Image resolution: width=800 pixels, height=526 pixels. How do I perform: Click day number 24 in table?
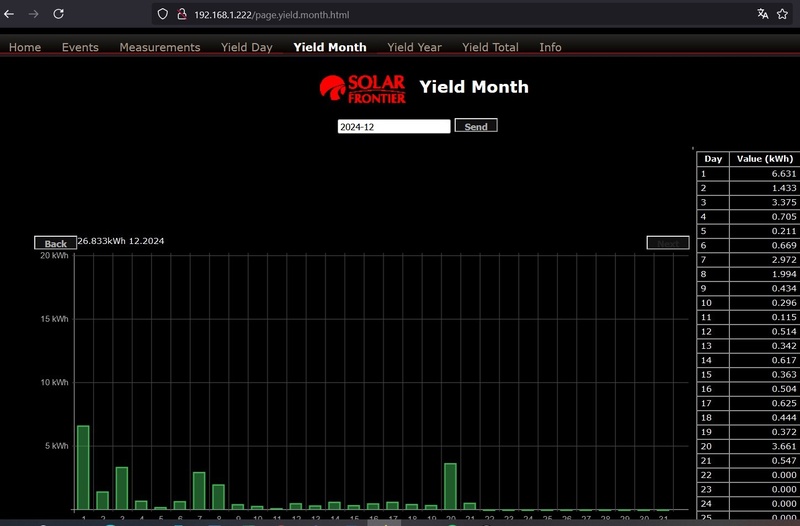706,504
